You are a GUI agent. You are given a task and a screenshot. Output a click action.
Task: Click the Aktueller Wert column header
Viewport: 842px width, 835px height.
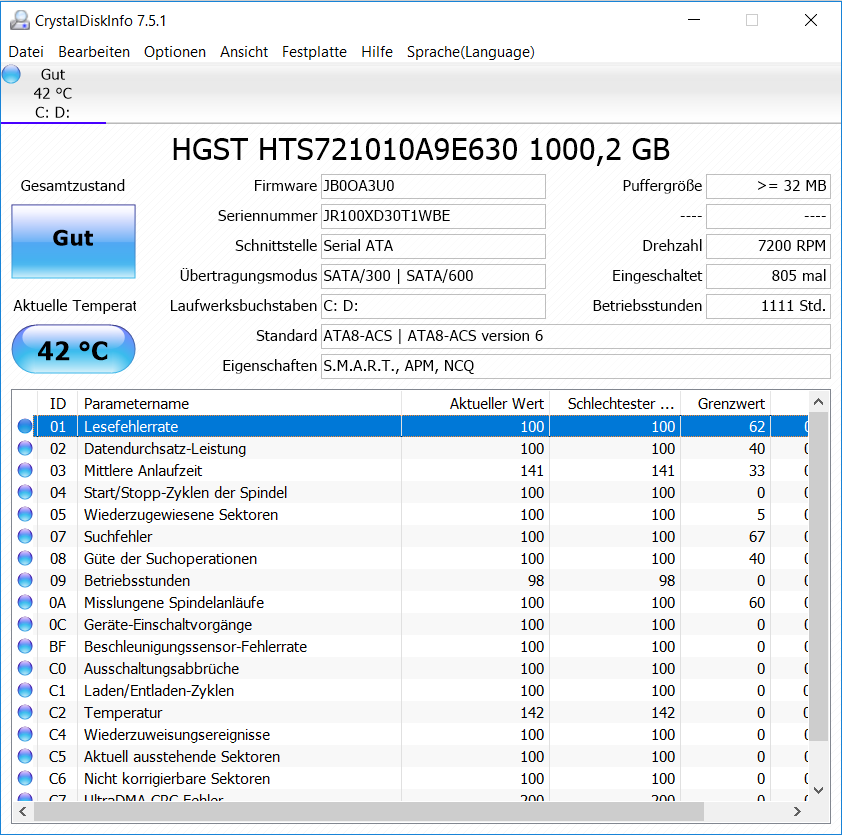pyautogui.click(x=475, y=403)
